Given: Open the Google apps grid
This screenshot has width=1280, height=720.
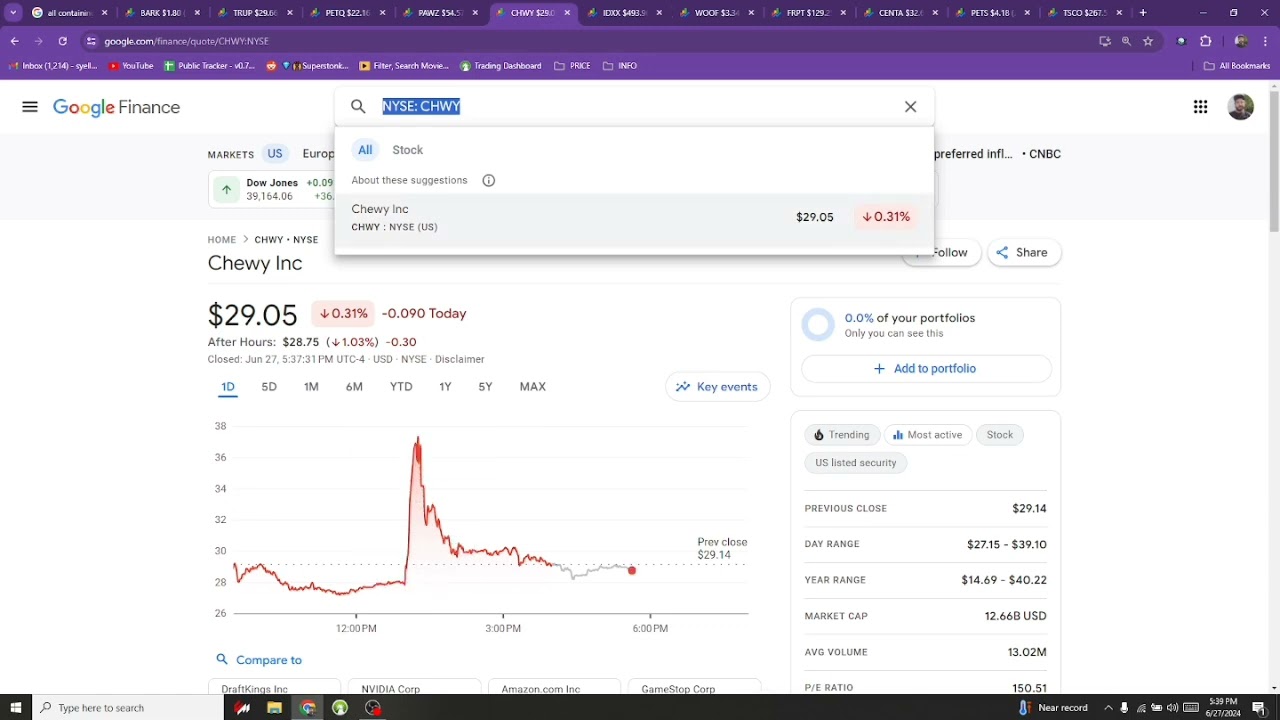Looking at the screenshot, I should (x=1200, y=107).
